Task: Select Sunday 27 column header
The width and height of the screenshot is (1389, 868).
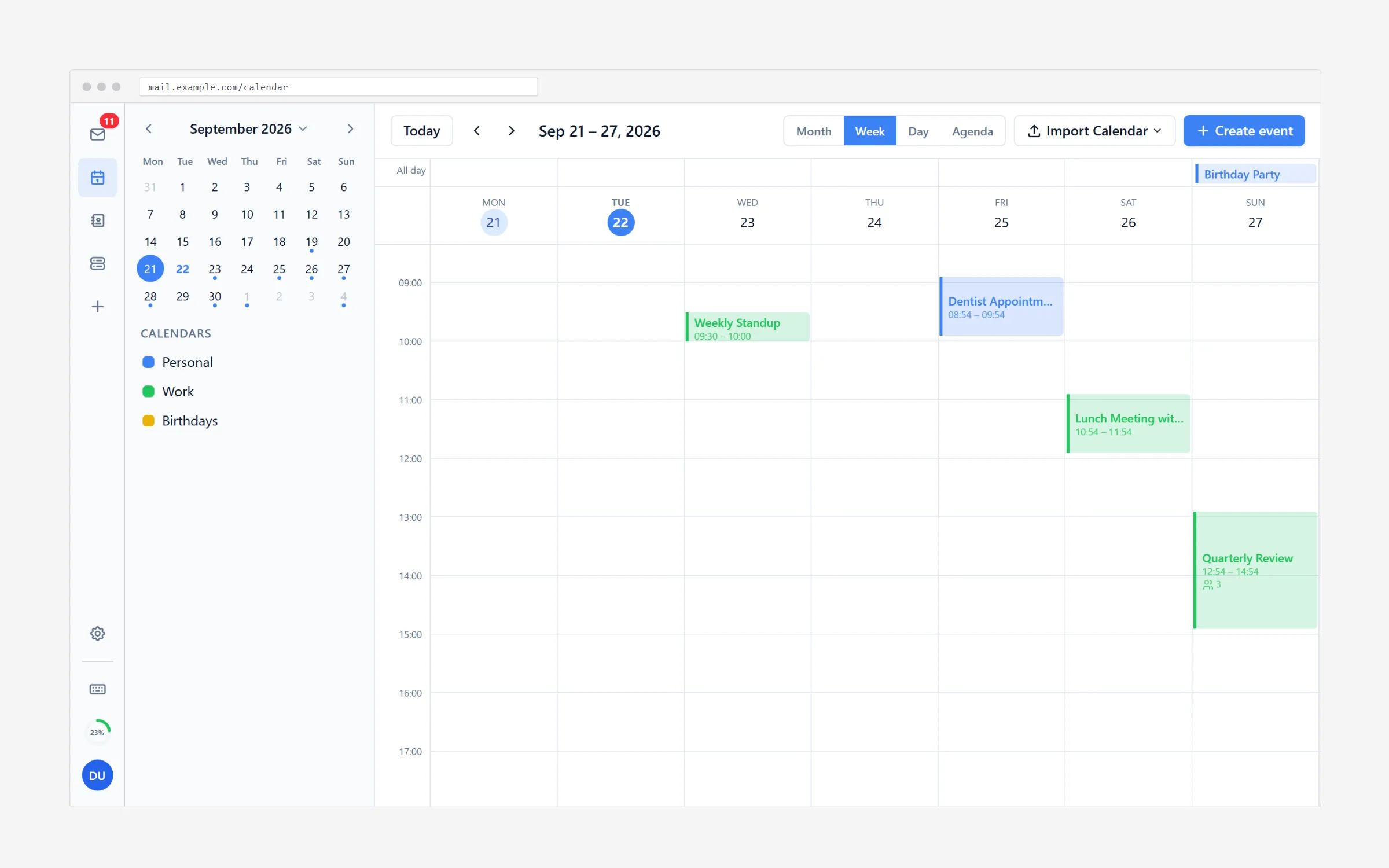Action: [1255, 215]
